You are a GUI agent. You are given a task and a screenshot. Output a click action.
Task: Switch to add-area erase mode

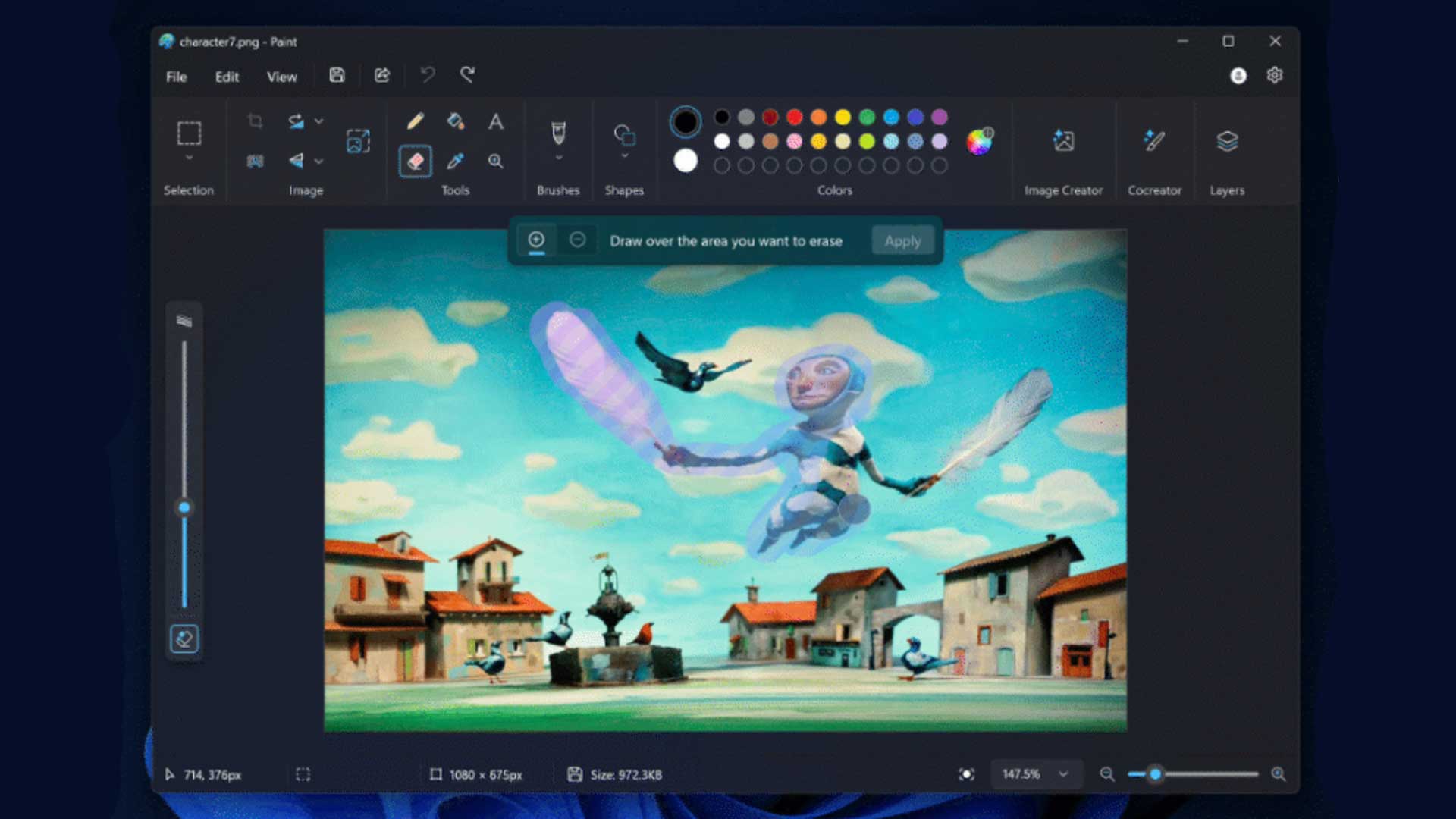536,240
